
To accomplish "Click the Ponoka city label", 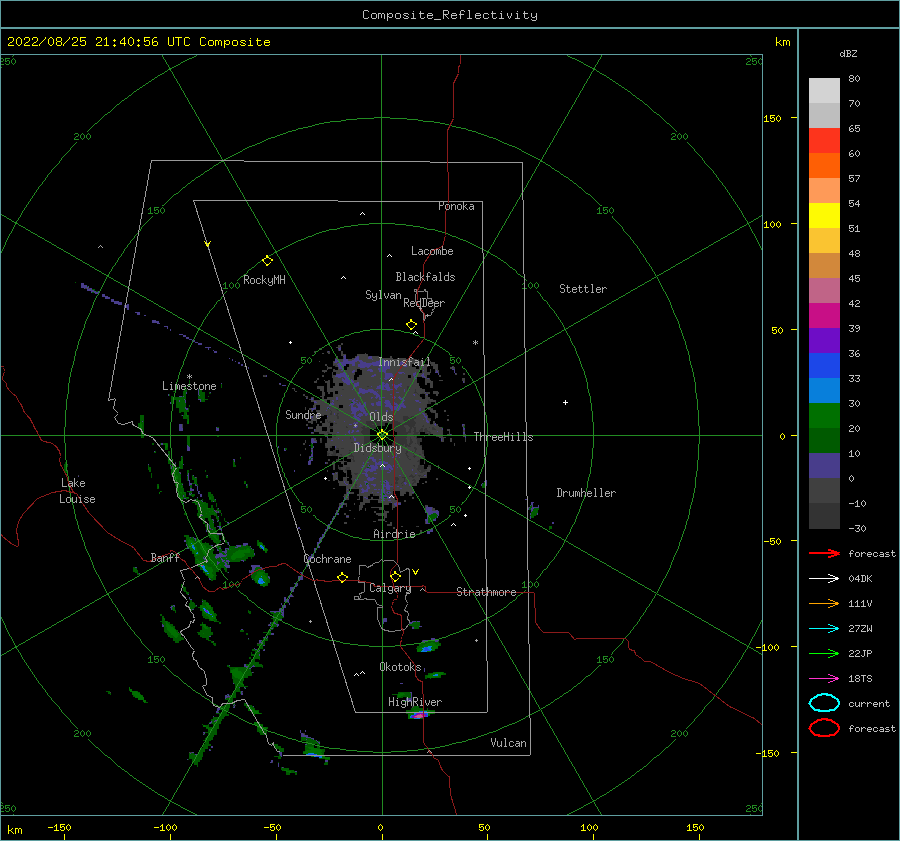I will coord(456,206).
